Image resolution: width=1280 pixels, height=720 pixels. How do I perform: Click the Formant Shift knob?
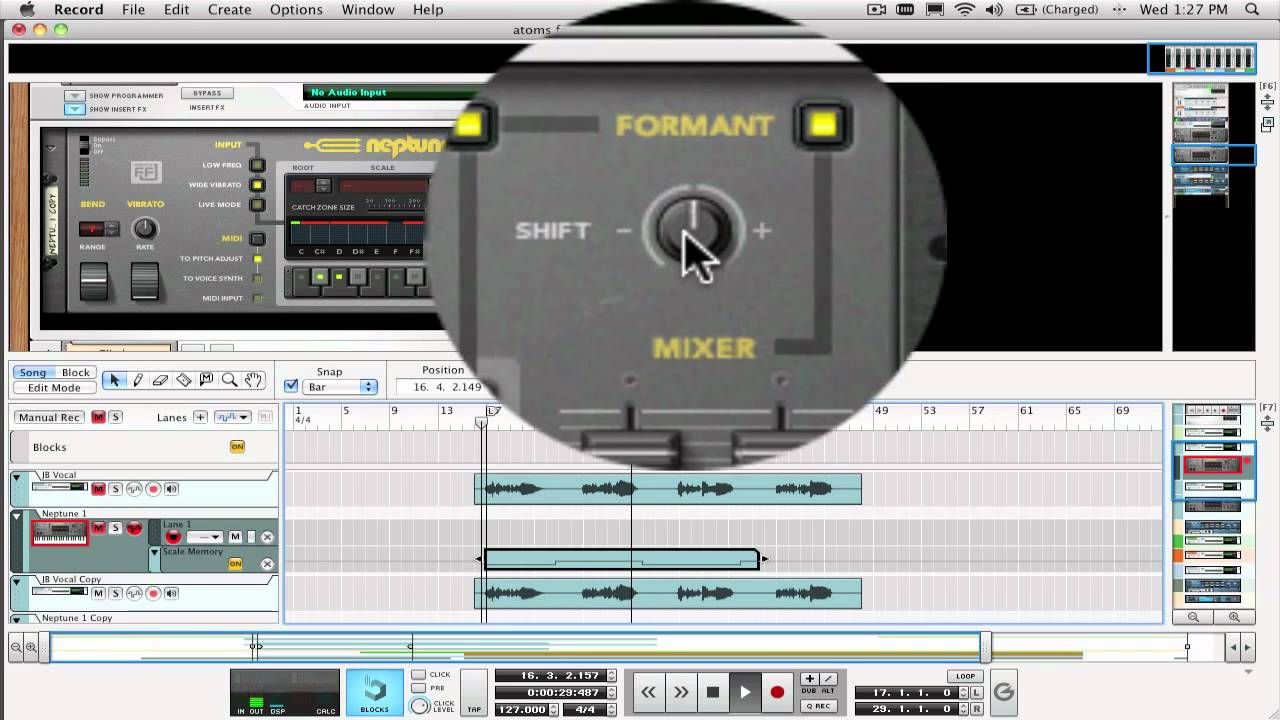(x=694, y=229)
